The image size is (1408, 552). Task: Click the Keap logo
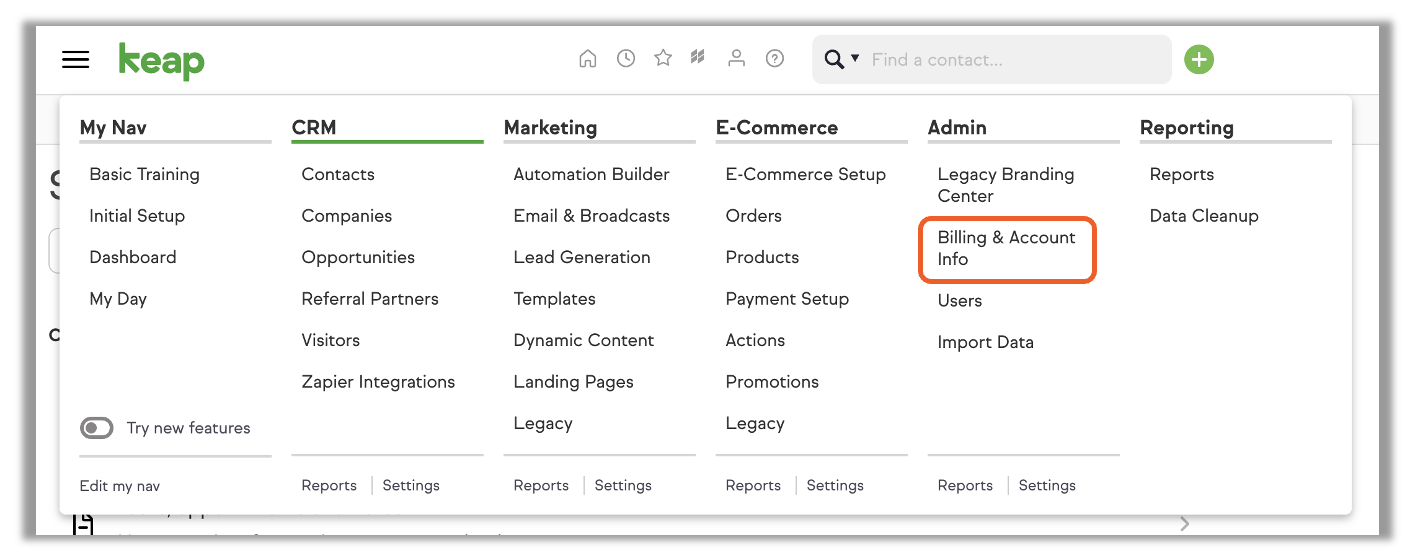pyautogui.click(x=161, y=61)
